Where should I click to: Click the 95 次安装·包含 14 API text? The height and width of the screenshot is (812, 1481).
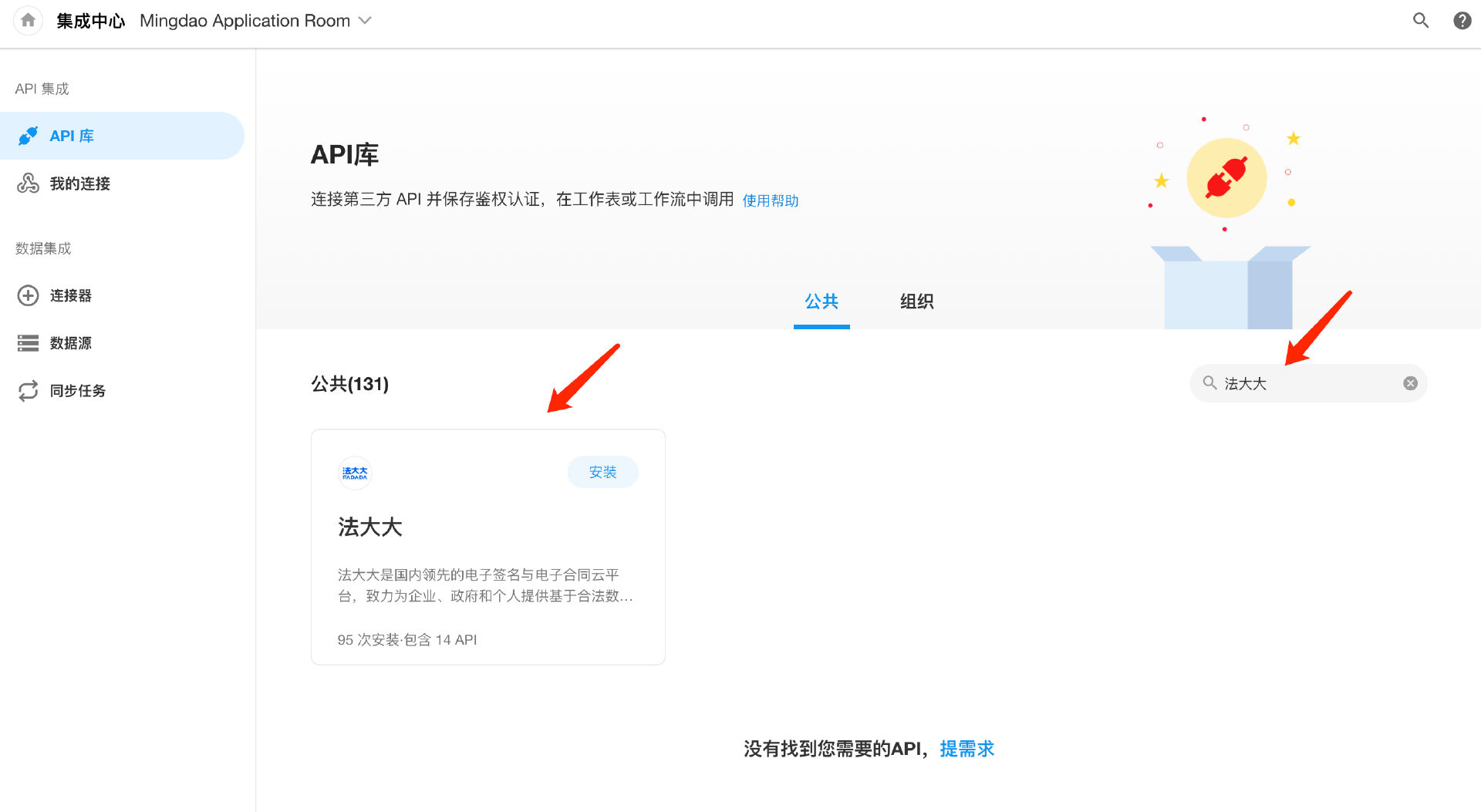tap(407, 640)
